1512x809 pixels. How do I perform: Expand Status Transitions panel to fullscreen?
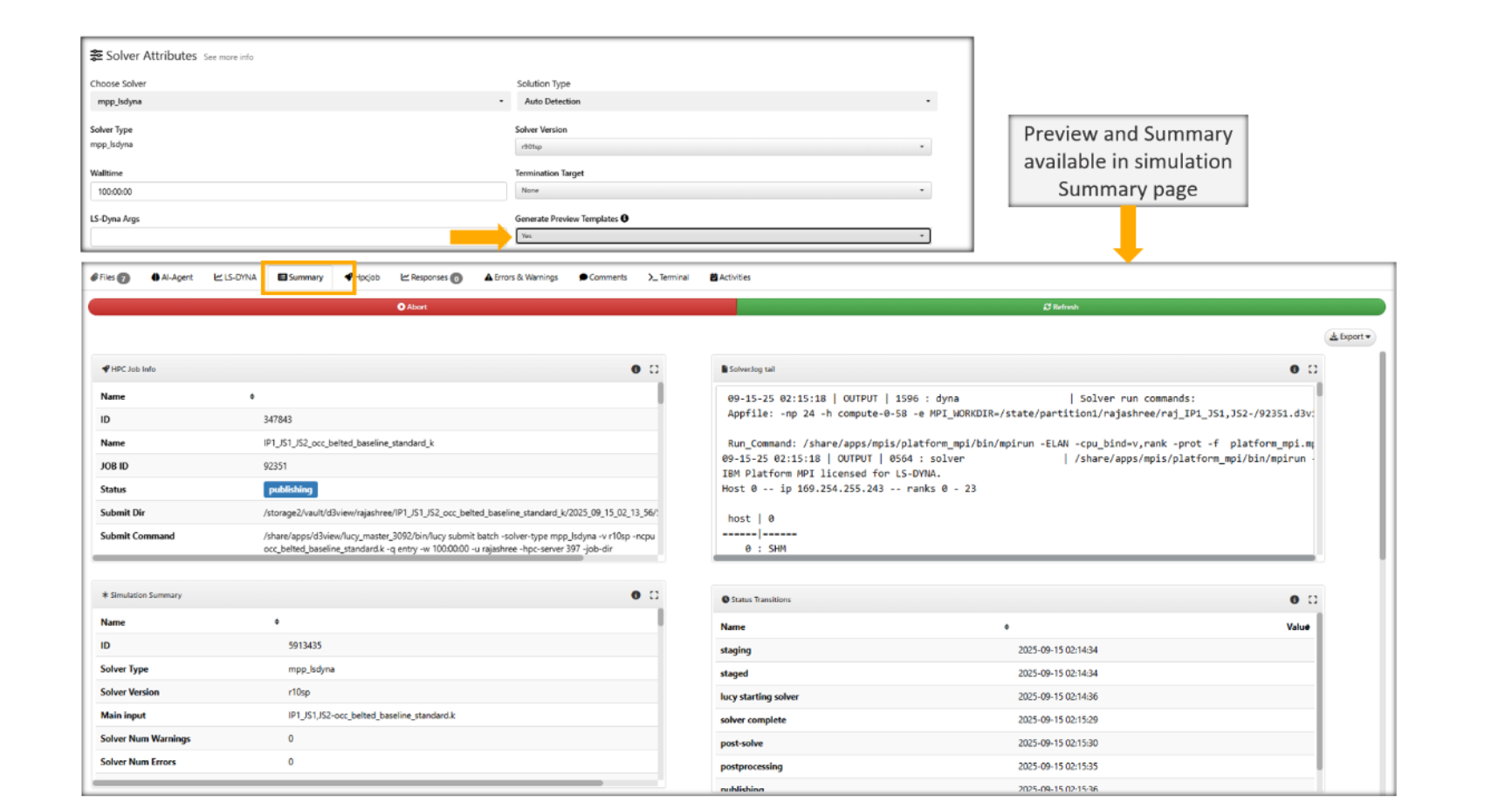coord(1312,600)
